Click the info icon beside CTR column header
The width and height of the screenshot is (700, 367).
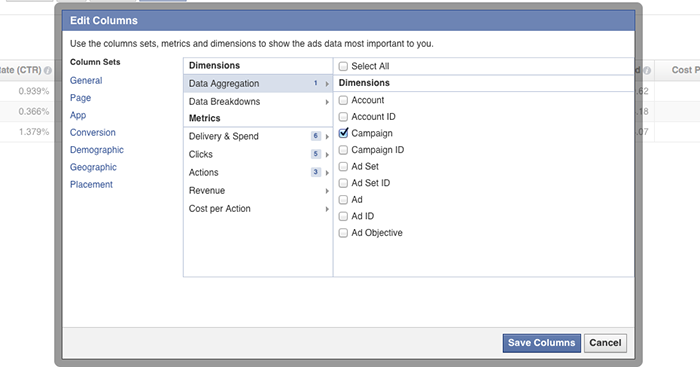[x=48, y=71]
